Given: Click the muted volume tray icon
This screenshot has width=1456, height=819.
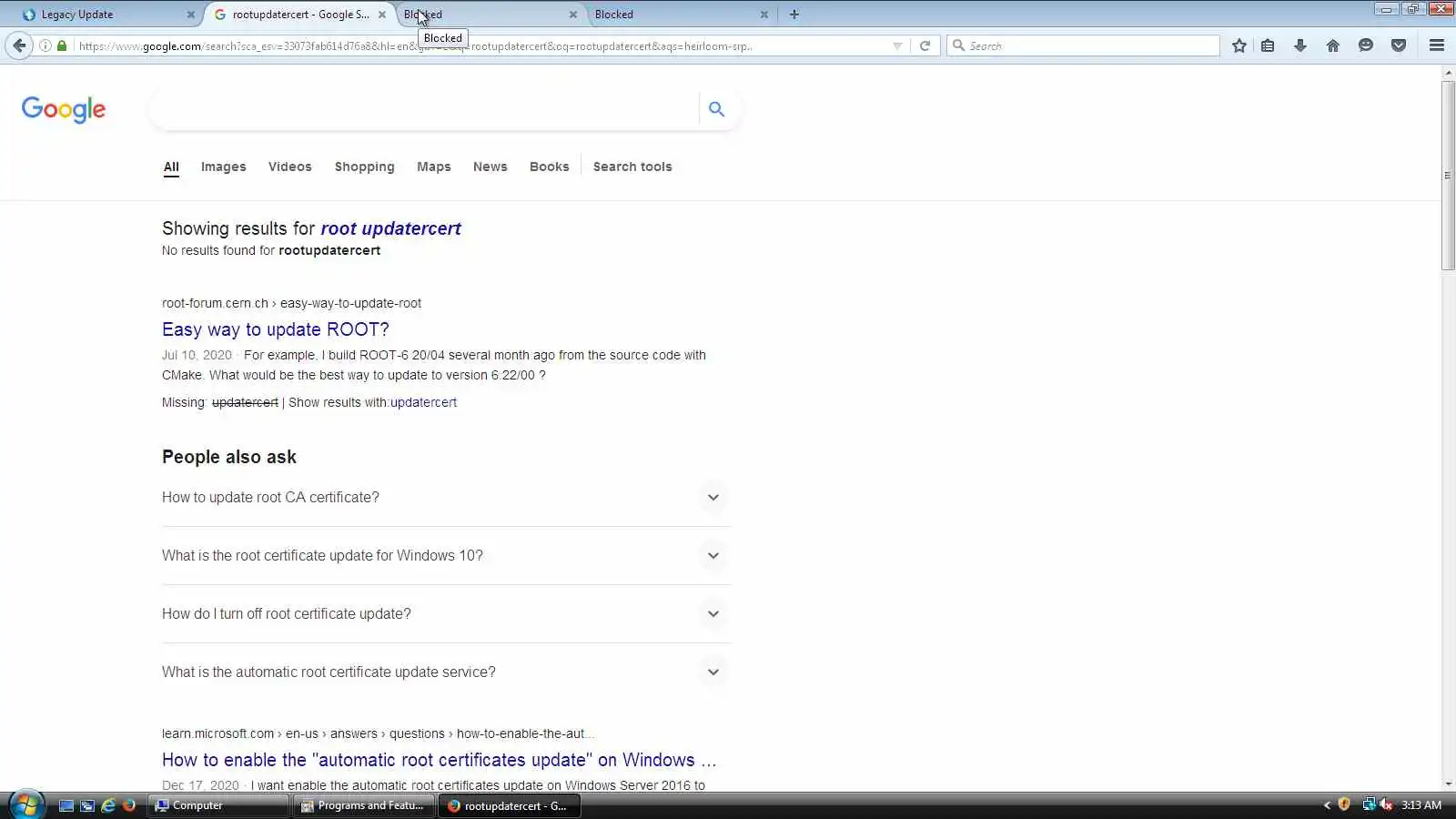Looking at the screenshot, I should pos(1386,804).
